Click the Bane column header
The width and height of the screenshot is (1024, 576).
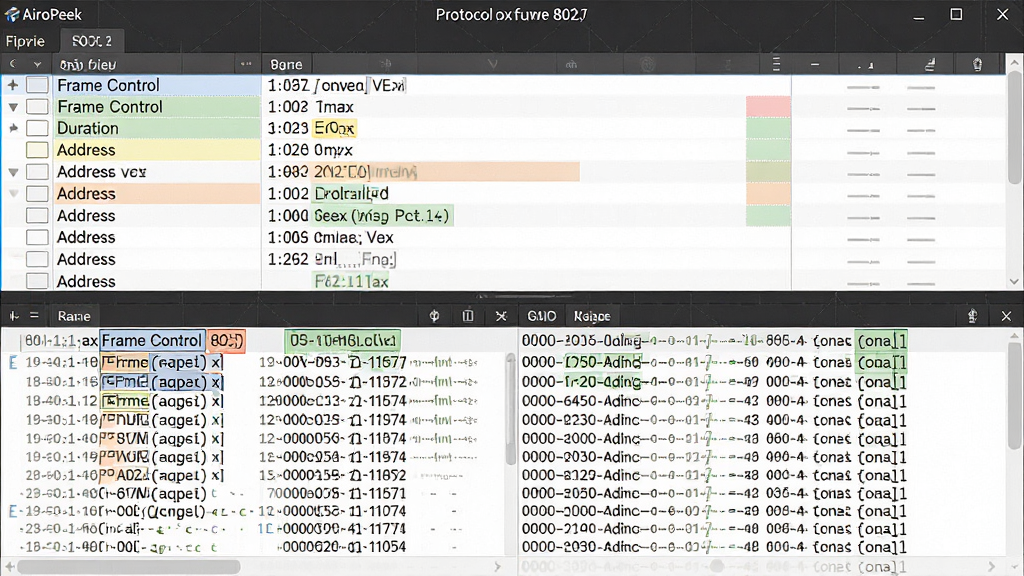coord(286,64)
